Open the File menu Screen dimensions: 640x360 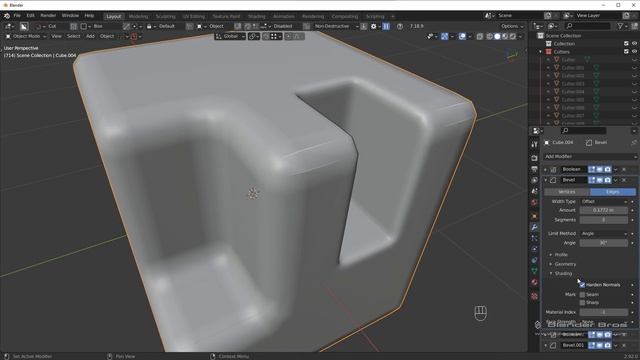[x=17, y=16]
